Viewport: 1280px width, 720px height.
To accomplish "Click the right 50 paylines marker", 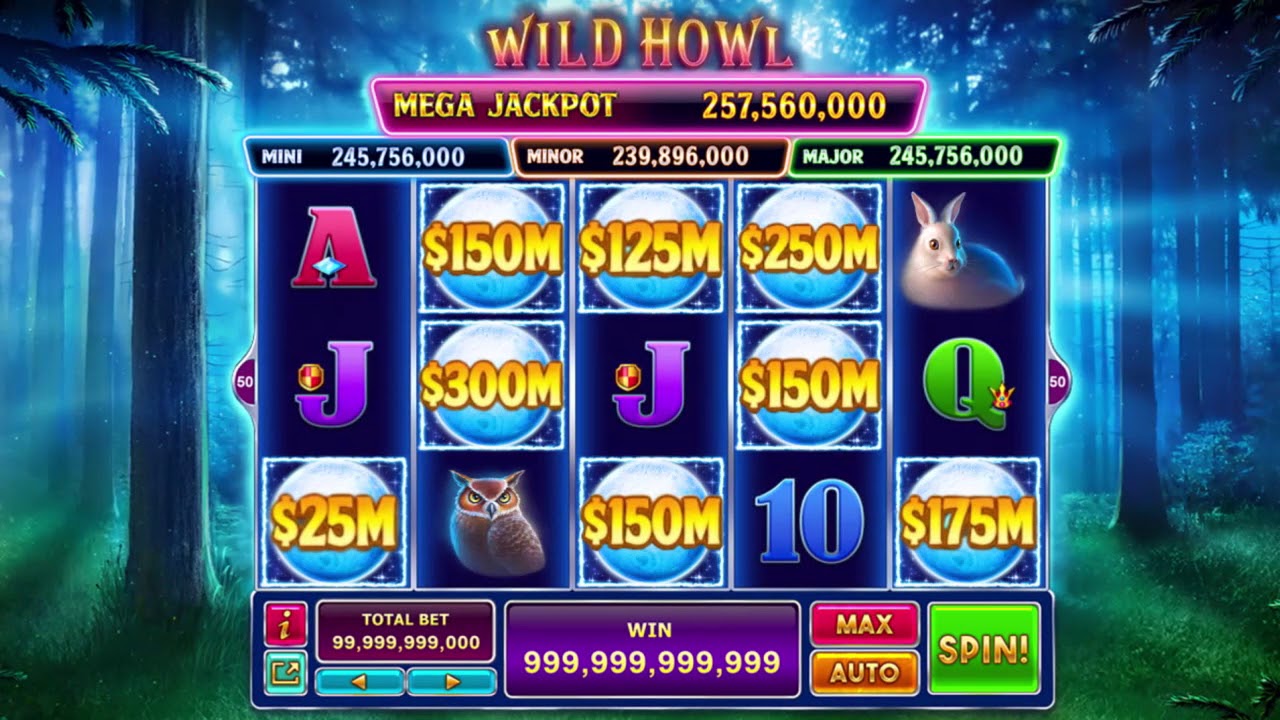I will point(1058,381).
